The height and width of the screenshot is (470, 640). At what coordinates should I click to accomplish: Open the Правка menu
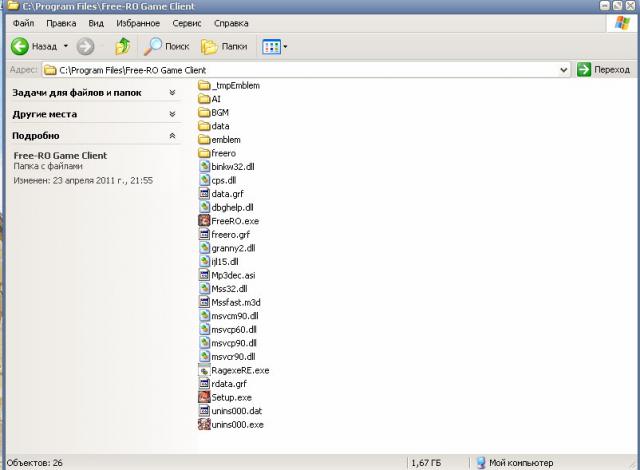point(61,23)
